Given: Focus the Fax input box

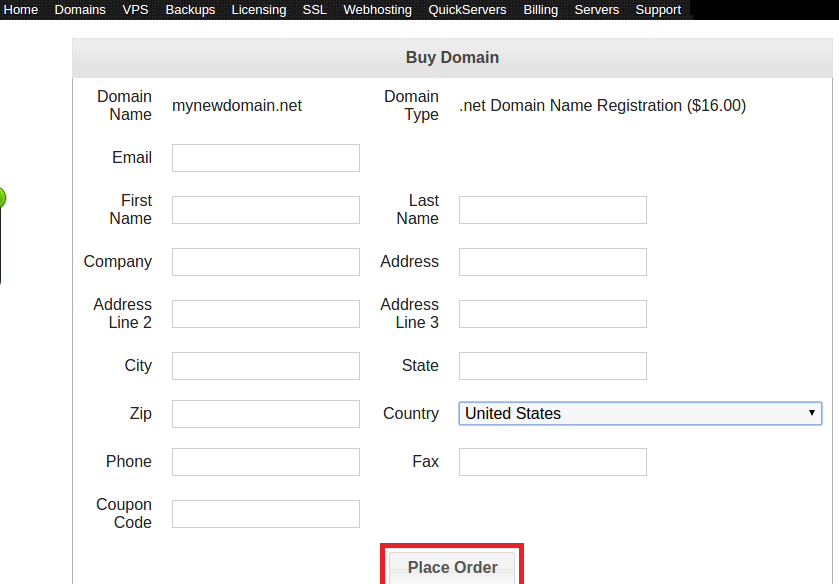Looking at the screenshot, I should [551, 461].
